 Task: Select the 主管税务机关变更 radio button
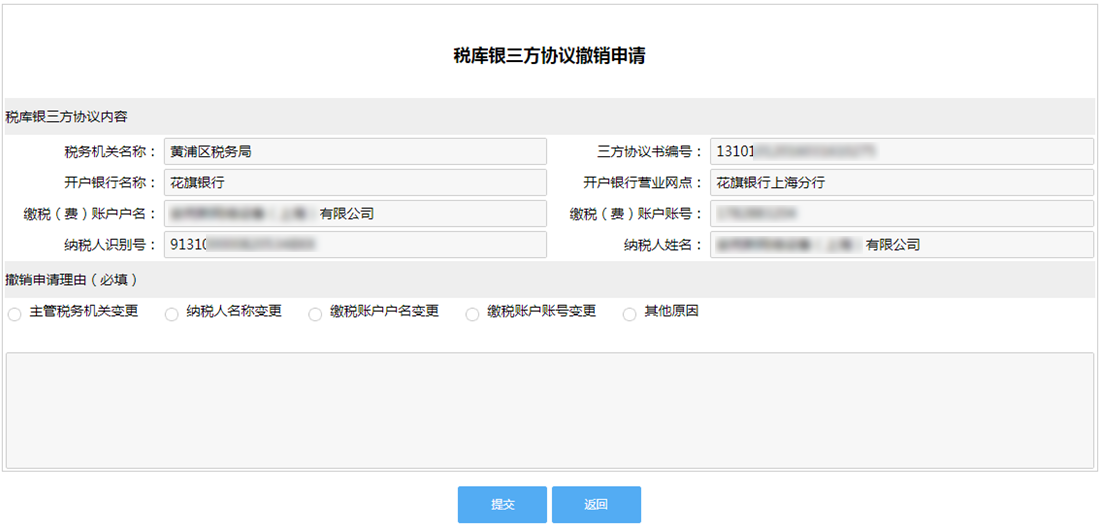click(15, 315)
